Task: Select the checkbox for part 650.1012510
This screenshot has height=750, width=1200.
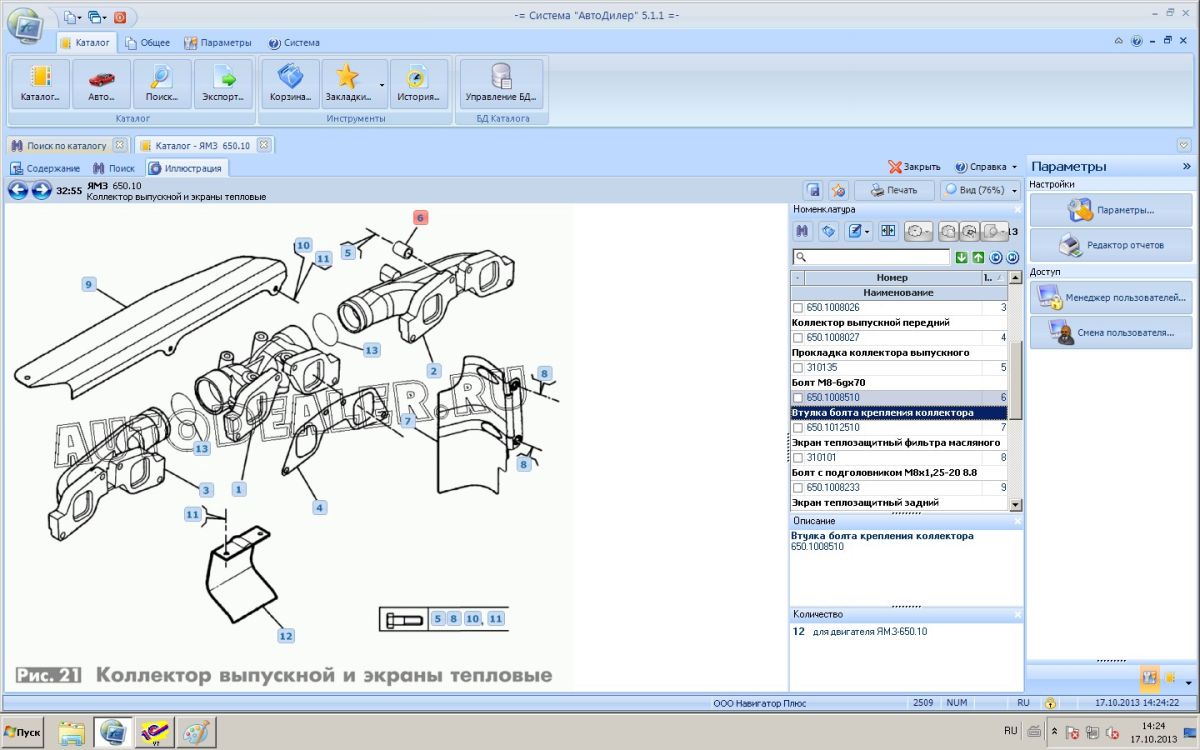Action: (x=797, y=428)
